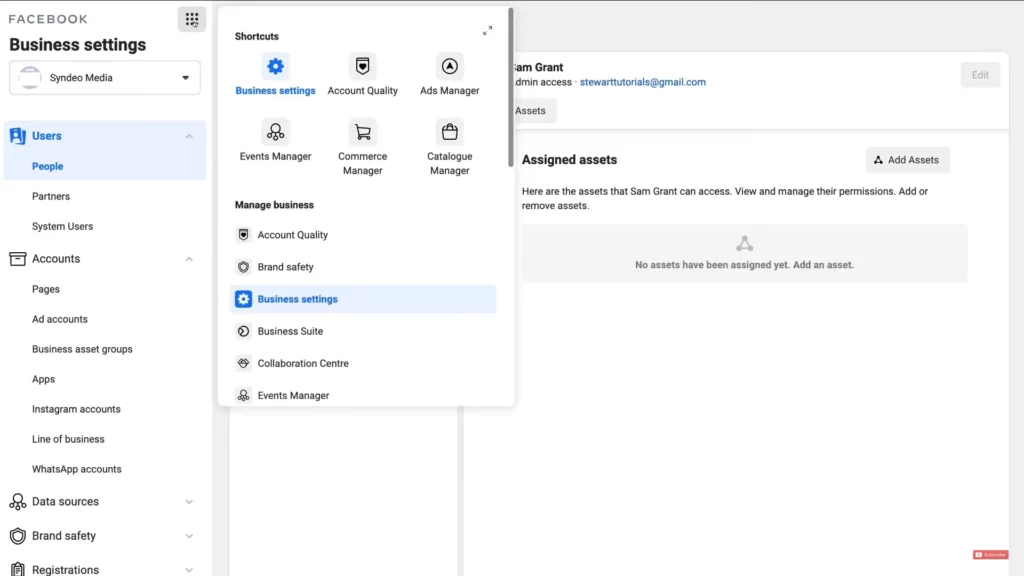Click the Brand safety sidebar shield icon
1024x576 pixels.
coord(18,536)
